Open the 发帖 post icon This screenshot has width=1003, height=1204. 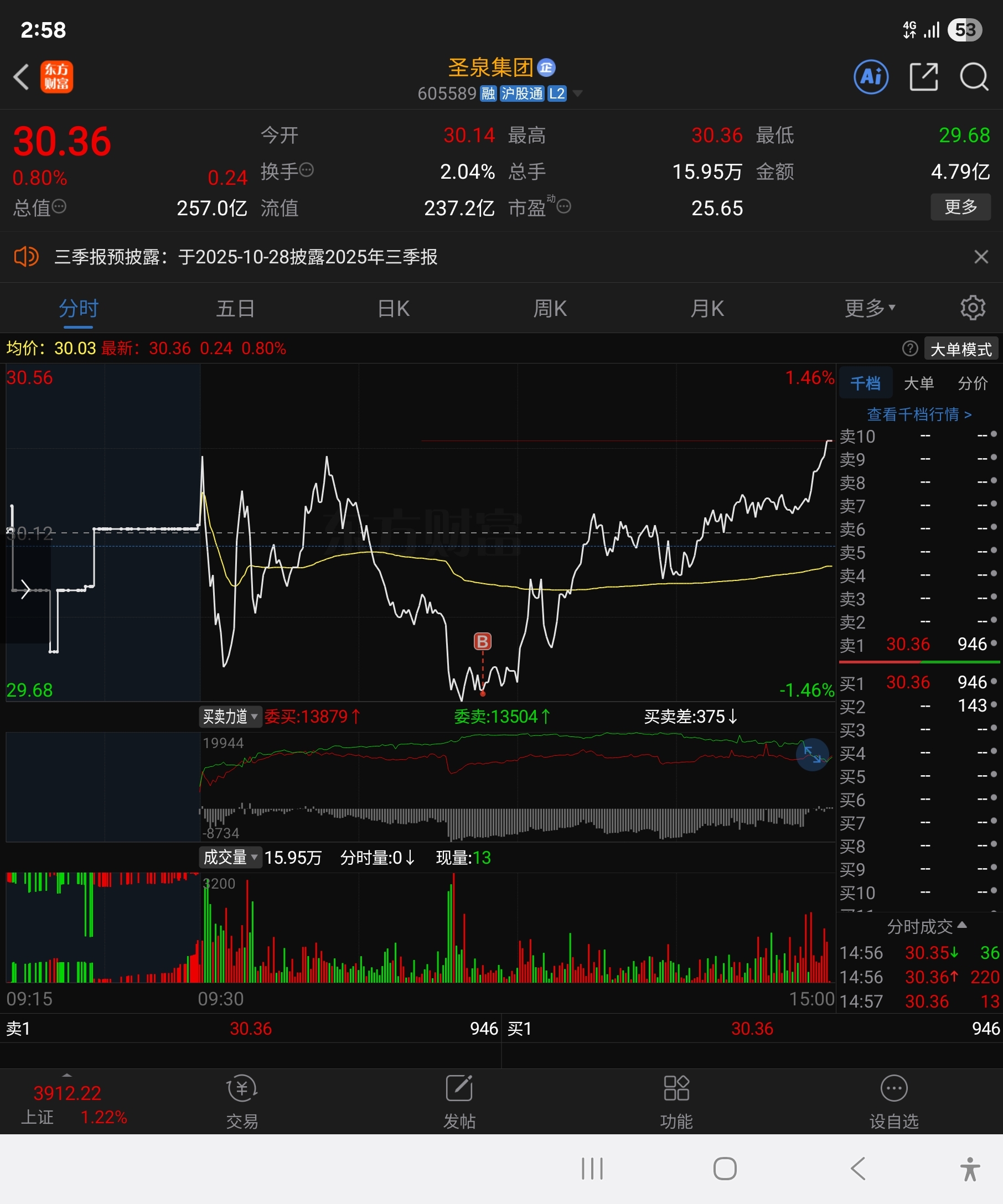(459, 1103)
